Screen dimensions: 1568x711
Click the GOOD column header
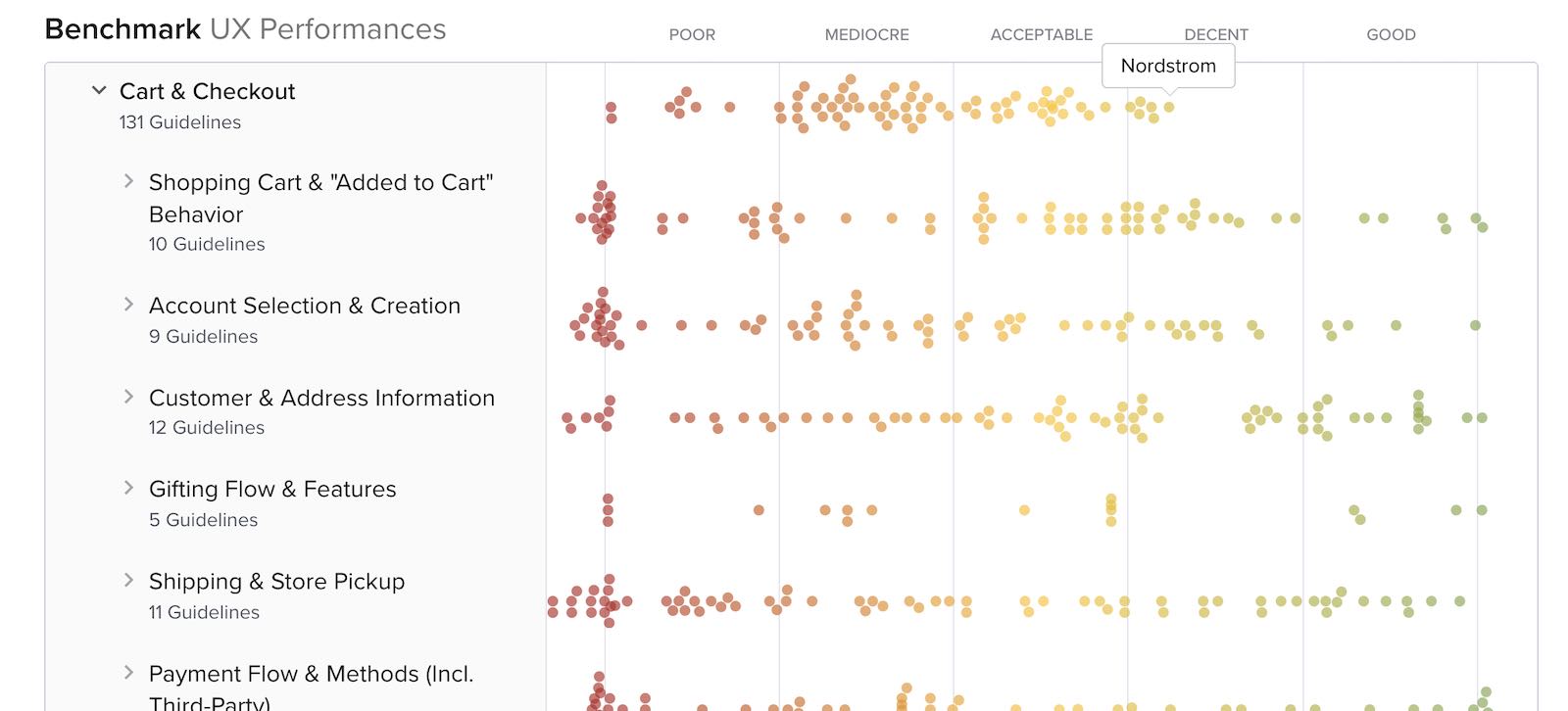coord(1391,34)
